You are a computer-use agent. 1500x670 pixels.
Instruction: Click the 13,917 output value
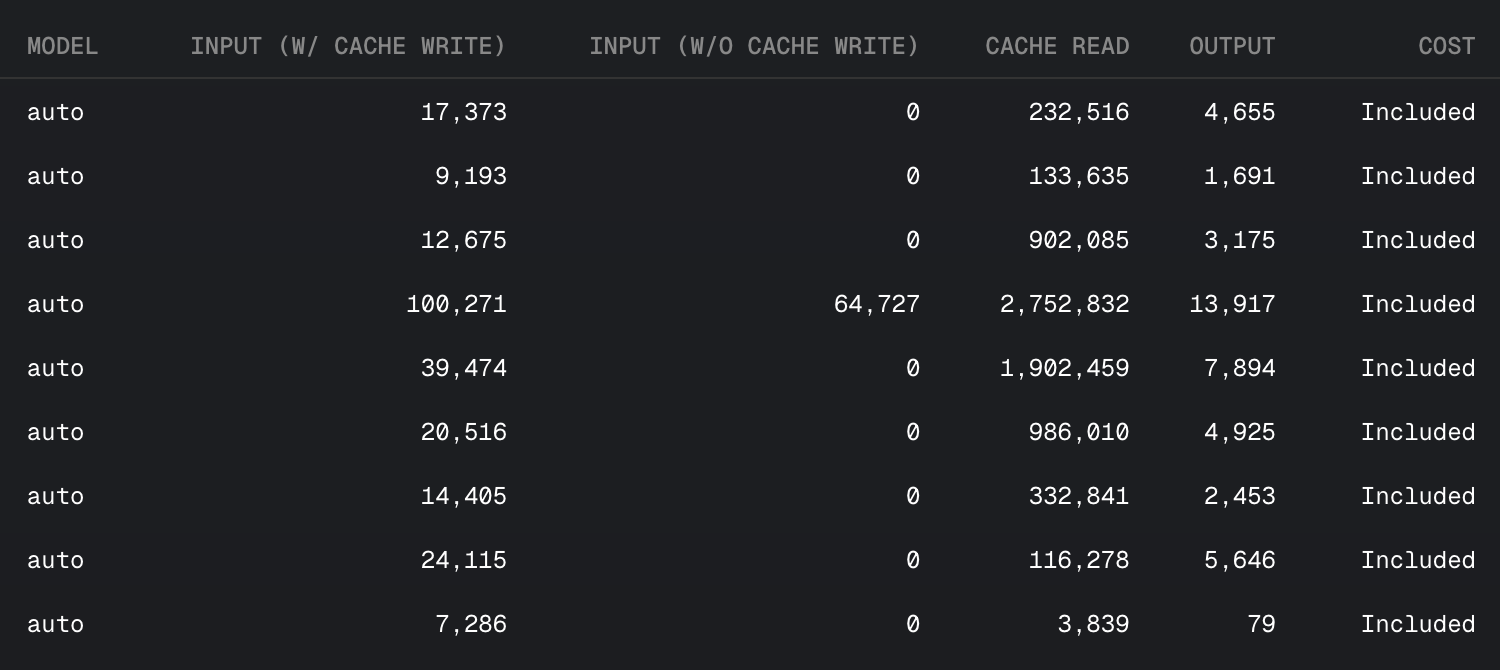point(1232,304)
